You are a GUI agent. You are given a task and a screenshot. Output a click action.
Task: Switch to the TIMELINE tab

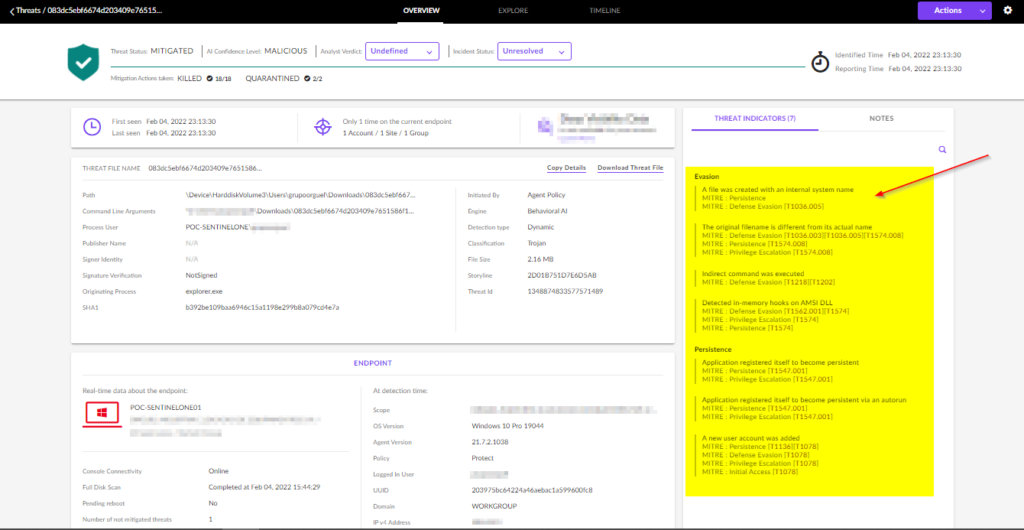tap(605, 10)
